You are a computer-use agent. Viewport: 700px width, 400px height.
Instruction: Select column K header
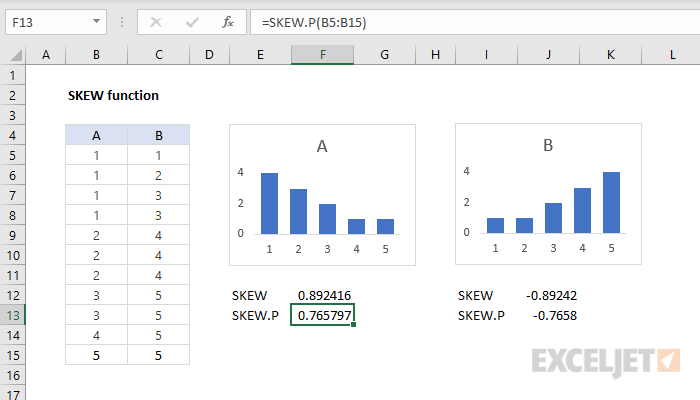point(610,55)
